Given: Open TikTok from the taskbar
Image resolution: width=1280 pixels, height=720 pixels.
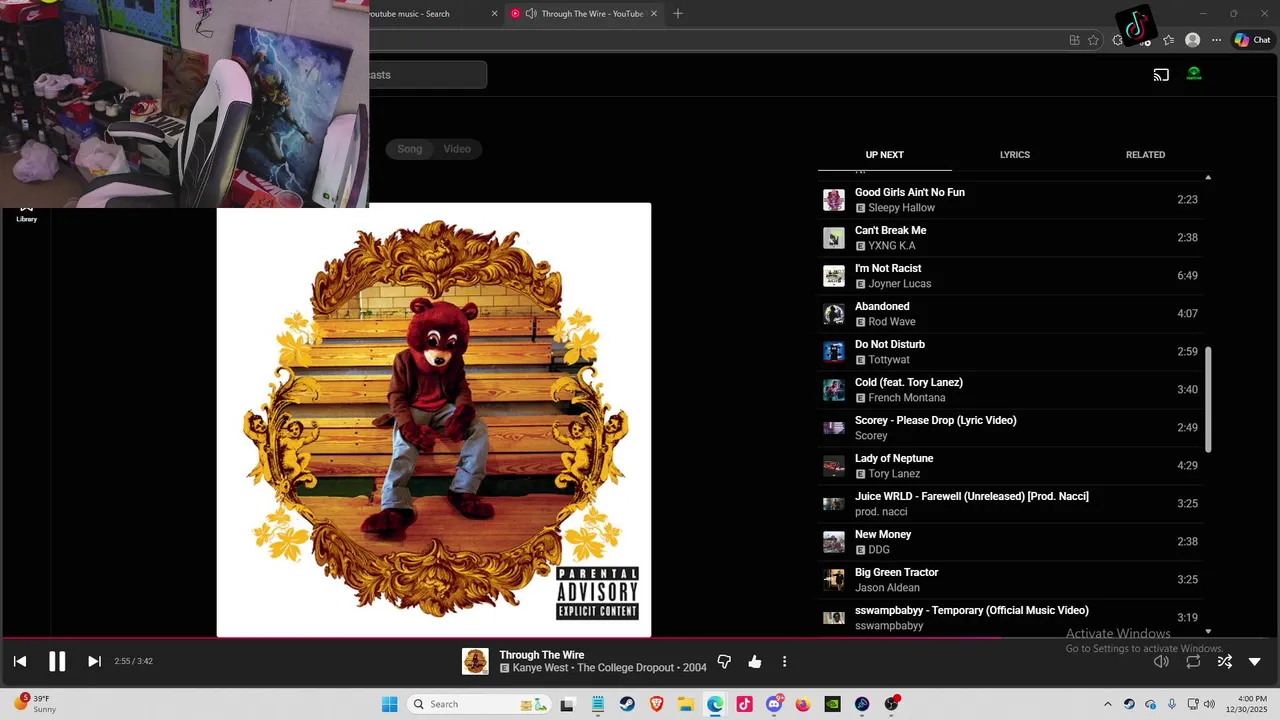Looking at the screenshot, I should tap(744, 704).
